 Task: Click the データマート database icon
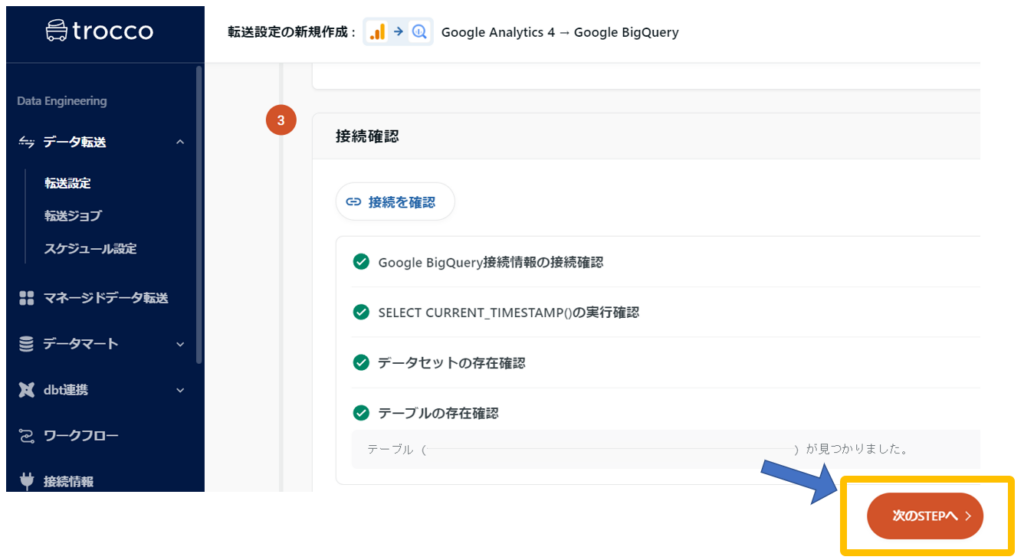pos(27,344)
